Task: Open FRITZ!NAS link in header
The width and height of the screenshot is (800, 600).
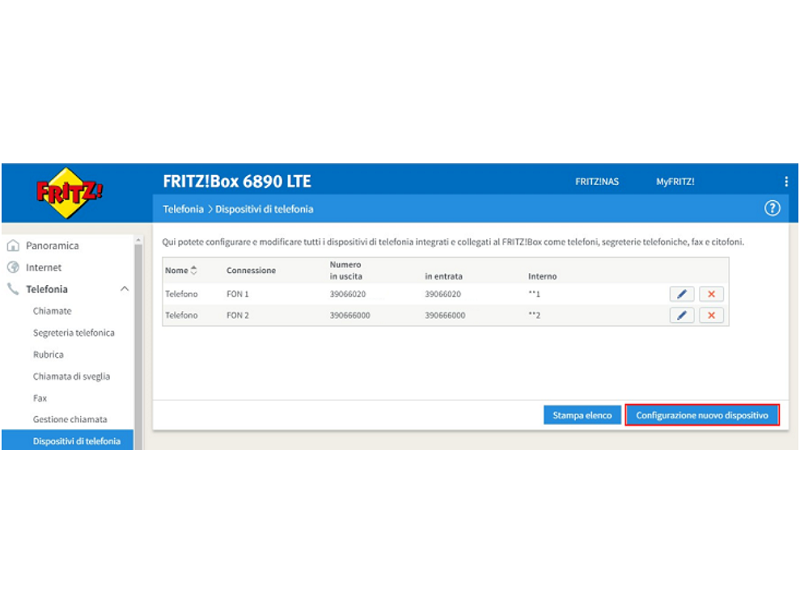Action: pyautogui.click(x=597, y=182)
